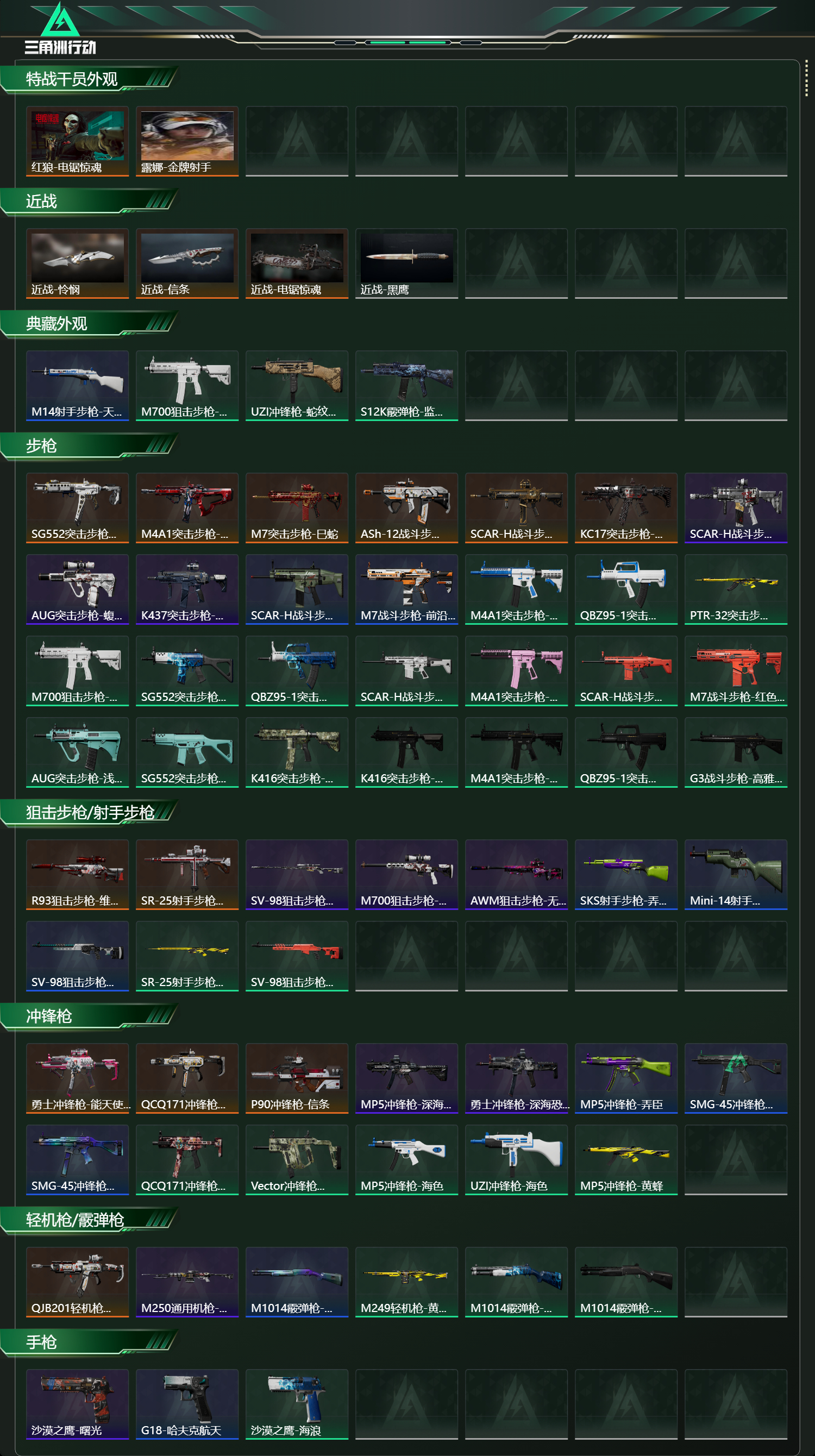The height and width of the screenshot is (1456, 815).
Task: Click the dotted scrollbar handle at right edge
Action: click(806, 78)
